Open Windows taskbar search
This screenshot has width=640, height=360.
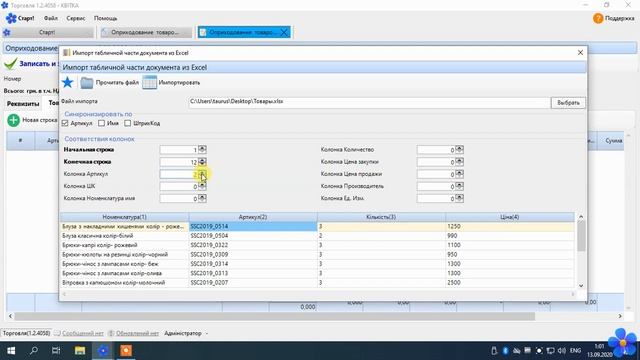click(x=34, y=351)
